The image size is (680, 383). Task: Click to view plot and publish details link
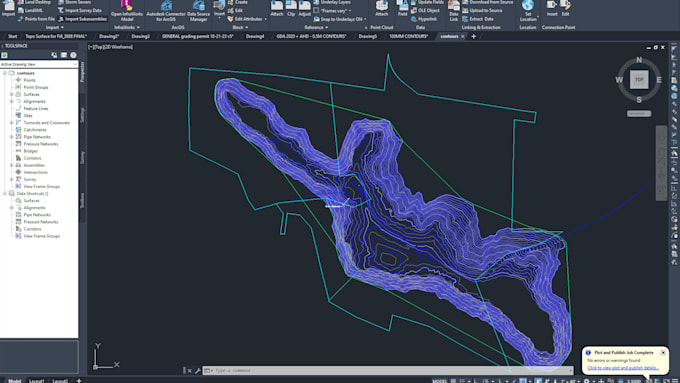pyautogui.click(x=623, y=368)
